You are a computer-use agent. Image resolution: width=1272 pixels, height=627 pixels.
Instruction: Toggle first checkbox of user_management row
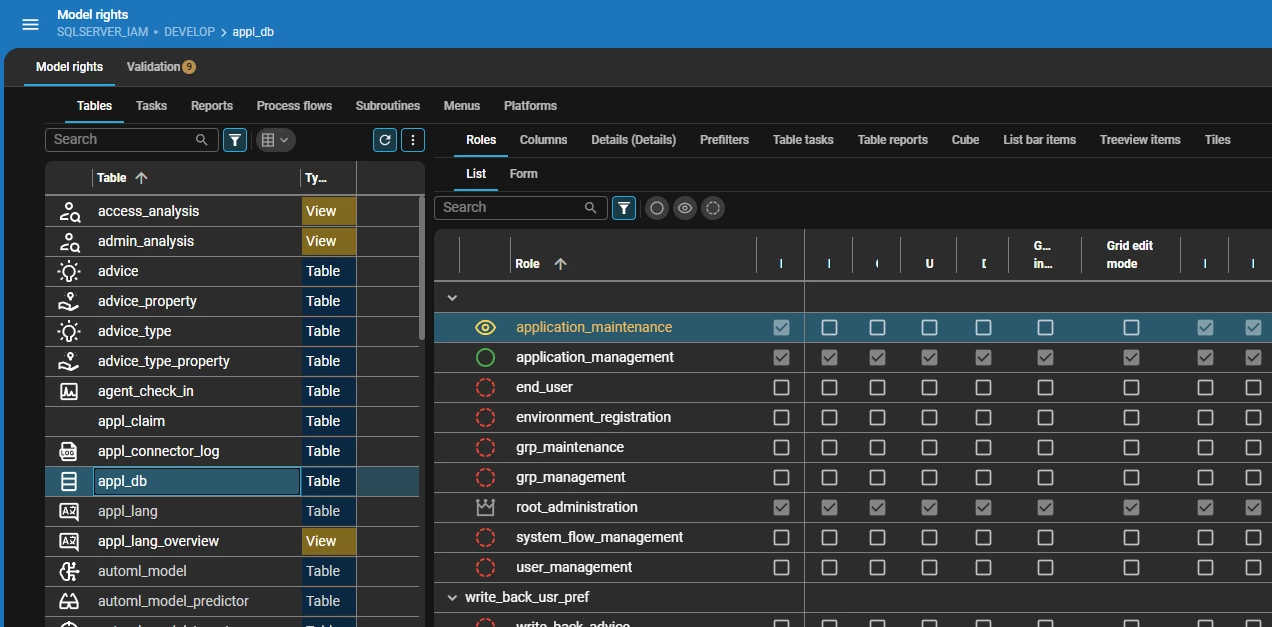[x=781, y=567]
